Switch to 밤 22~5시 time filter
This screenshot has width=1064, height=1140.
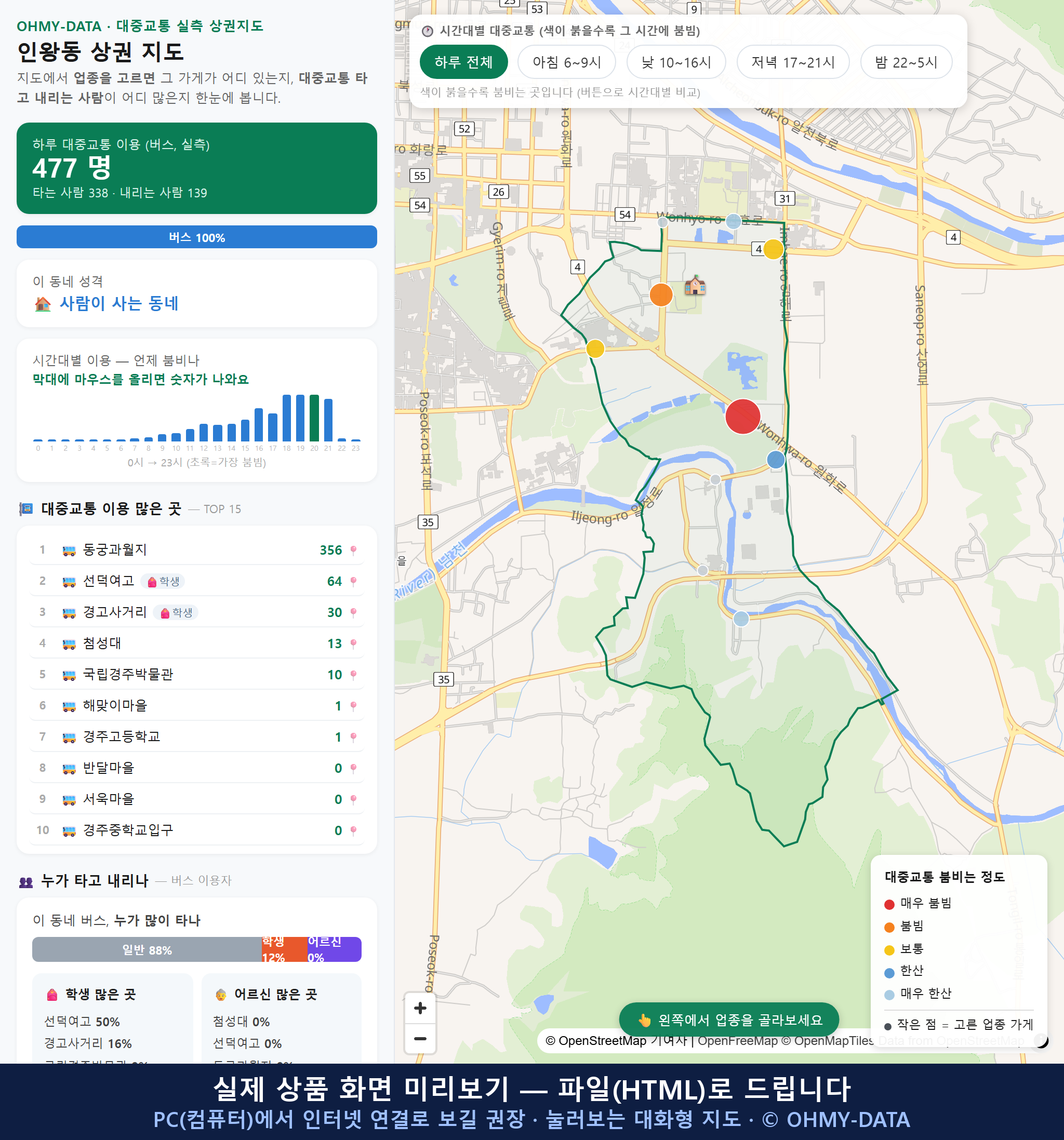(x=906, y=62)
